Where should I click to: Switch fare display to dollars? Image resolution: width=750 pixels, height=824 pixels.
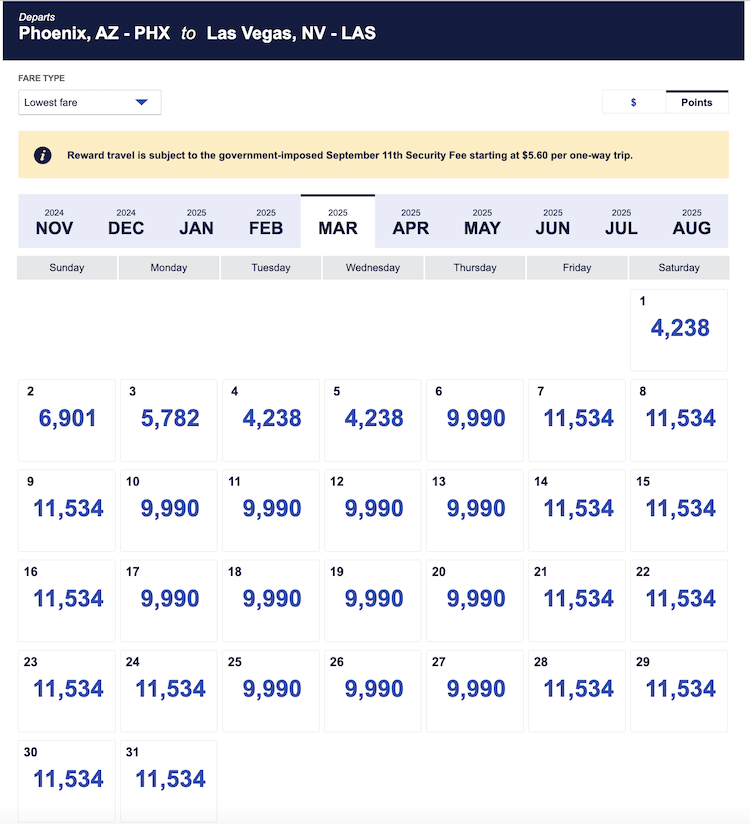[634, 102]
